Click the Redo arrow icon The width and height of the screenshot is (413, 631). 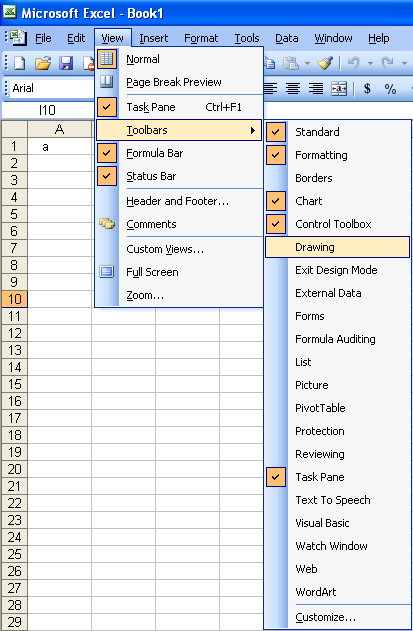(x=387, y=63)
